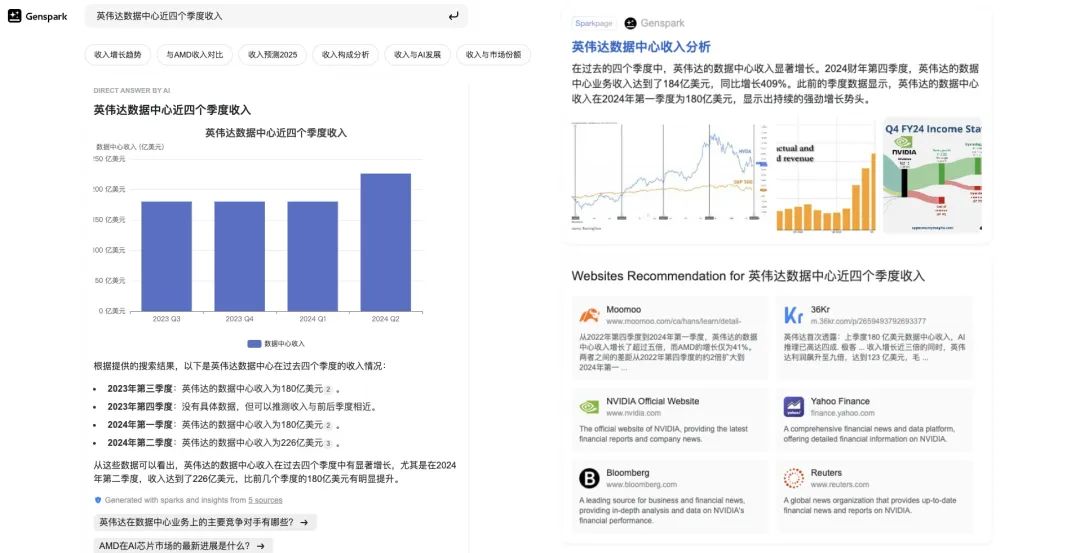Select the 收入增长趋势 suggestion chip

tap(118, 54)
